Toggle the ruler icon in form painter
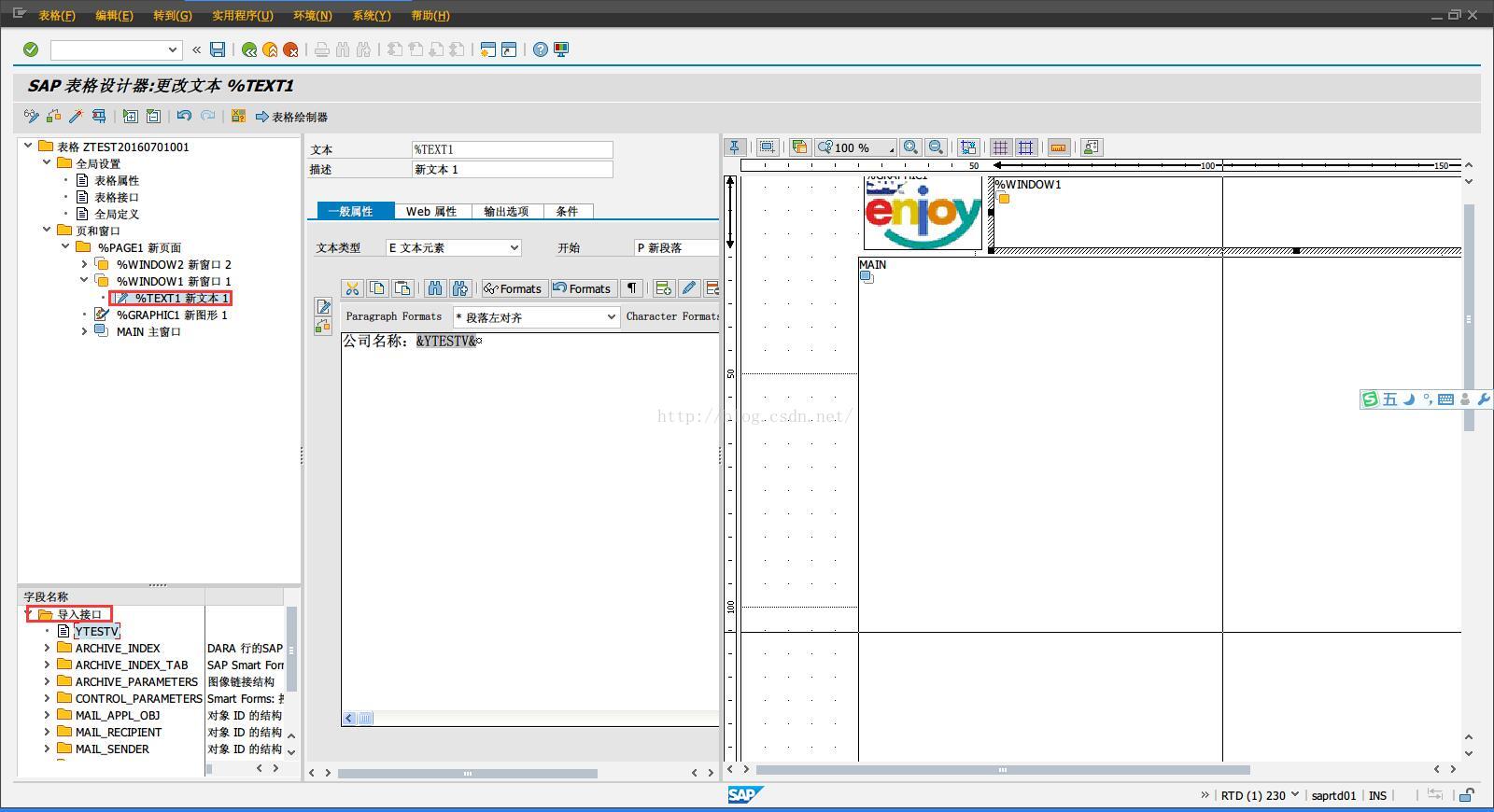1494x812 pixels. (x=1058, y=147)
